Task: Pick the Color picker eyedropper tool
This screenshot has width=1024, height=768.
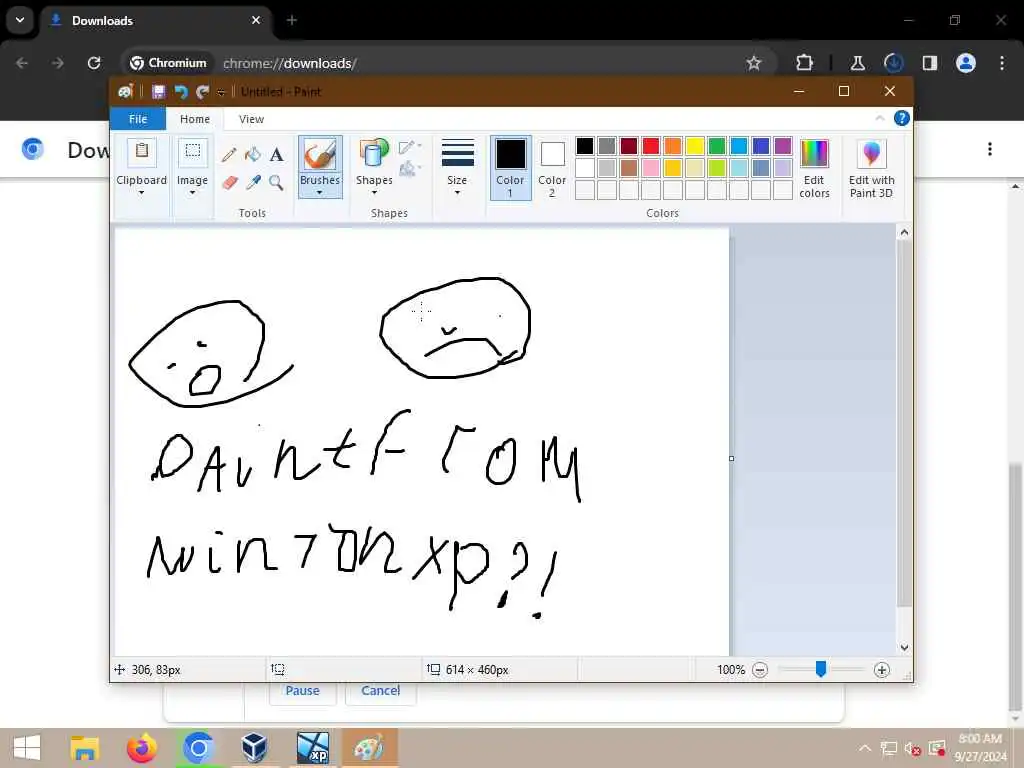Action: [x=253, y=182]
